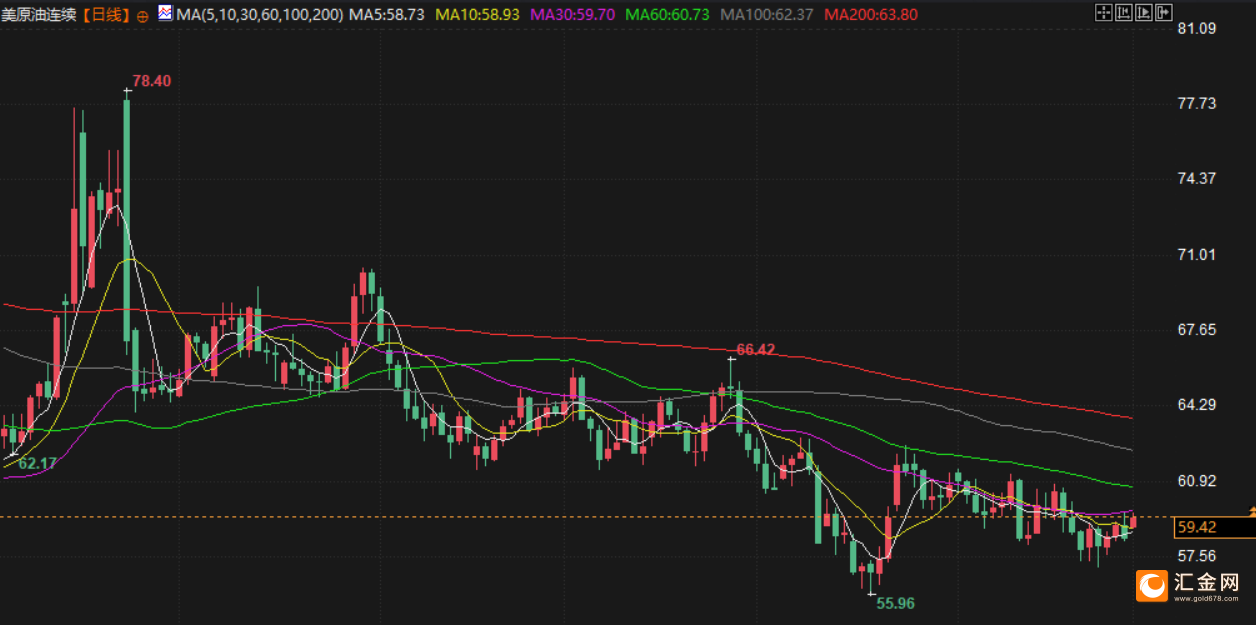Click the expand chart range play icon
Viewport: 1256px width, 625px height.
click(x=1144, y=12)
